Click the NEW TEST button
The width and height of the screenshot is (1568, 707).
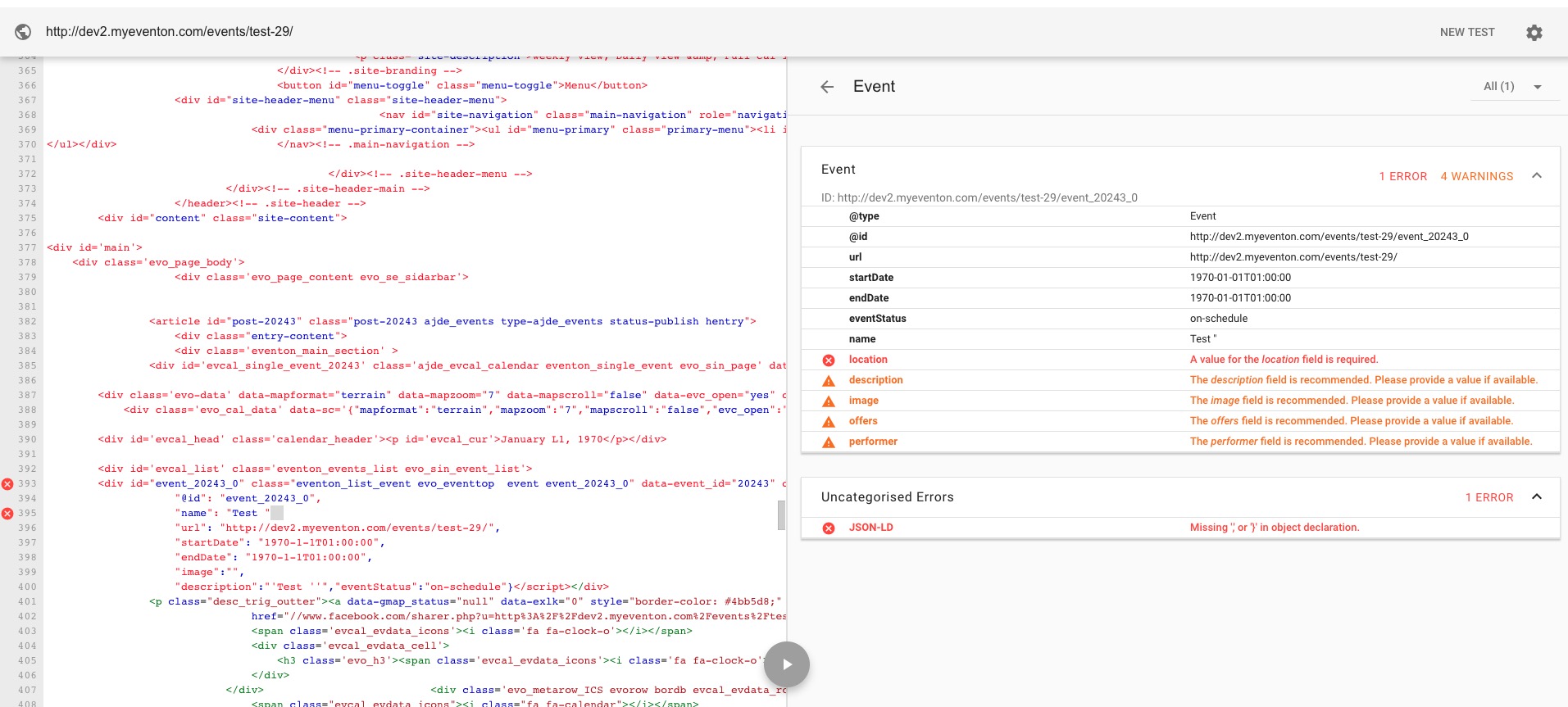click(x=1466, y=32)
